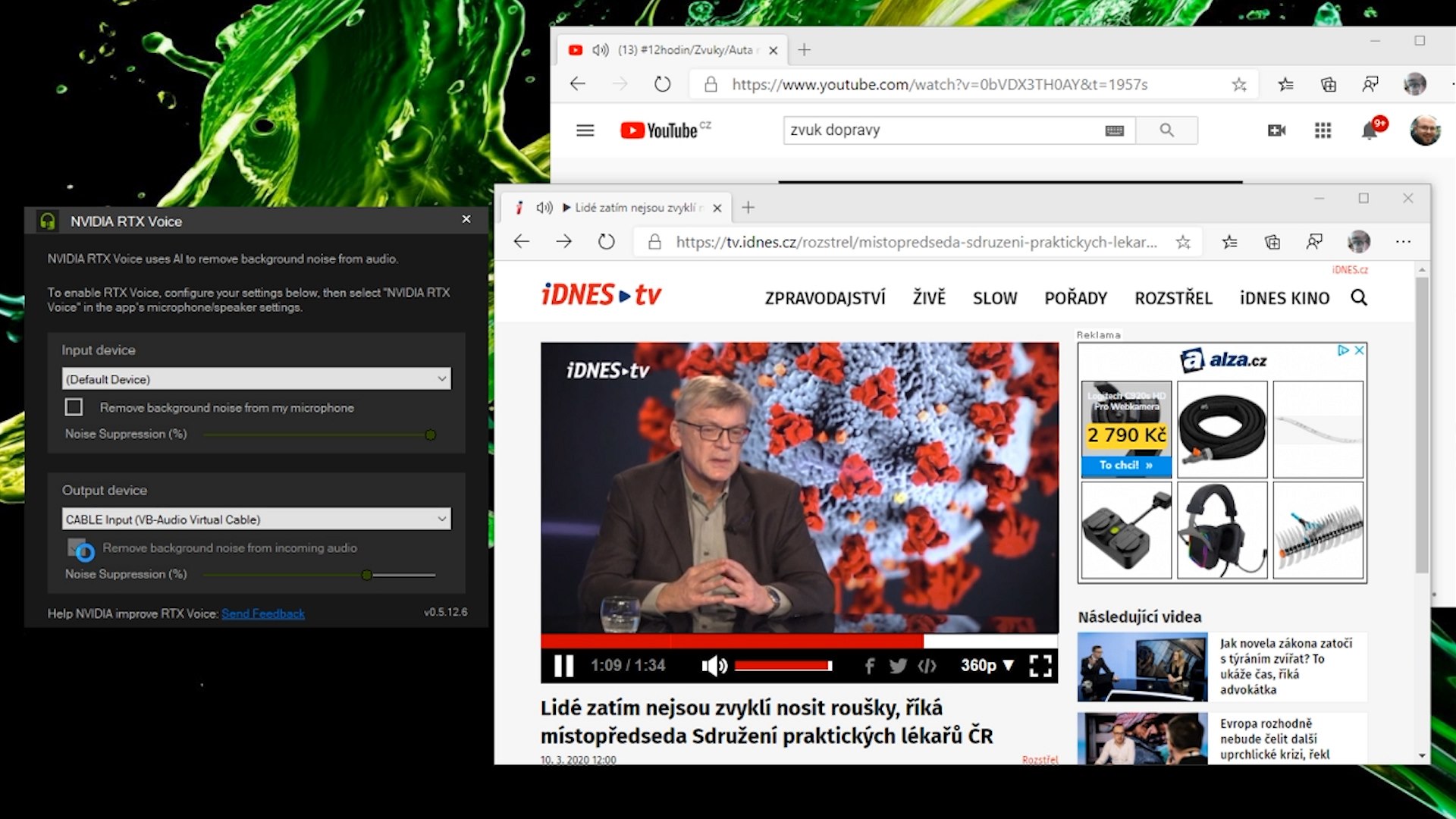Open the ROZSTŘEL menu item
Image resolution: width=1456 pixels, height=819 pixels.
[1173, 298]
